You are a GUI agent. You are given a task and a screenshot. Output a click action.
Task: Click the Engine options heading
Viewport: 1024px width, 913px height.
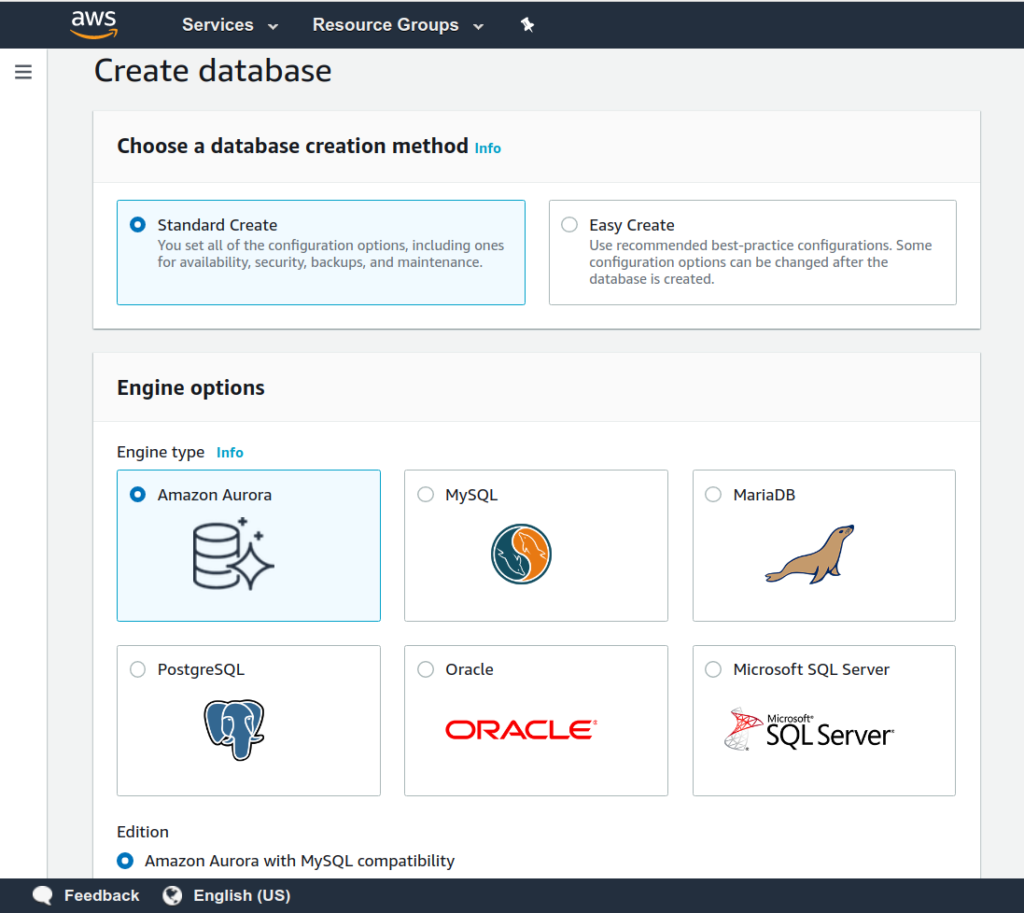pos(191,388)
